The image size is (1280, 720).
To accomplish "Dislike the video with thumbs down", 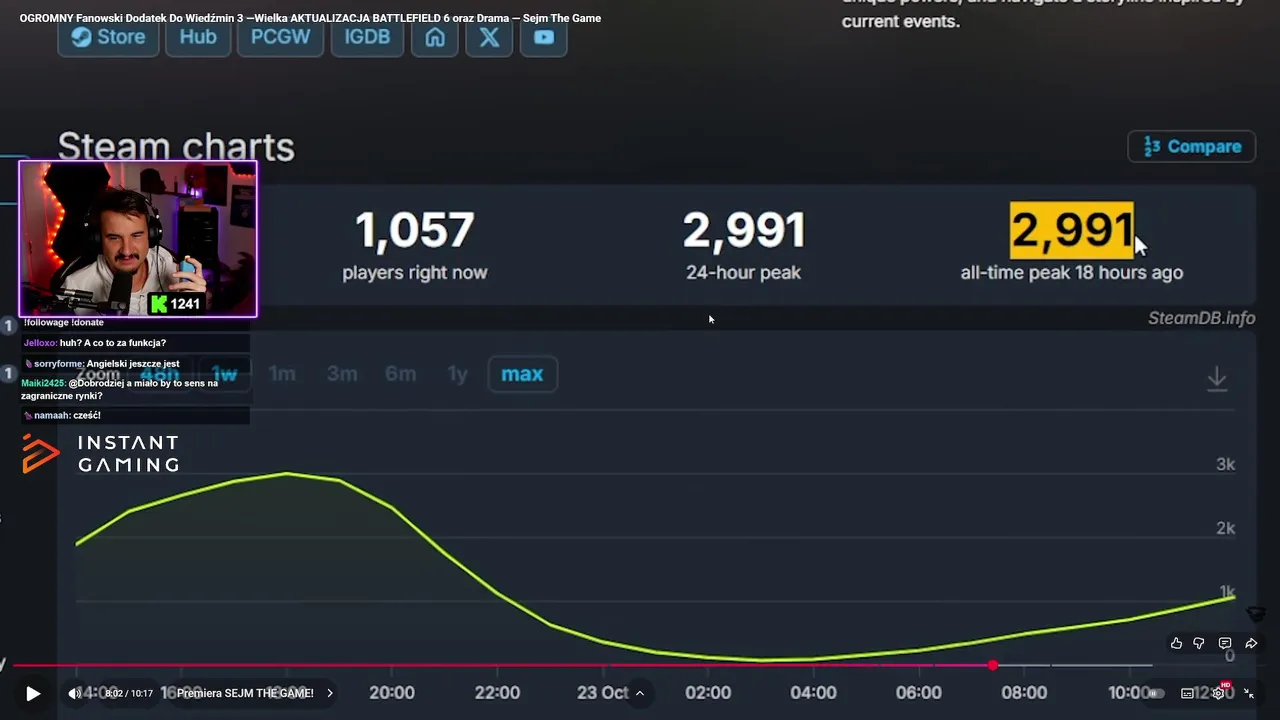I will (1200, 643).
